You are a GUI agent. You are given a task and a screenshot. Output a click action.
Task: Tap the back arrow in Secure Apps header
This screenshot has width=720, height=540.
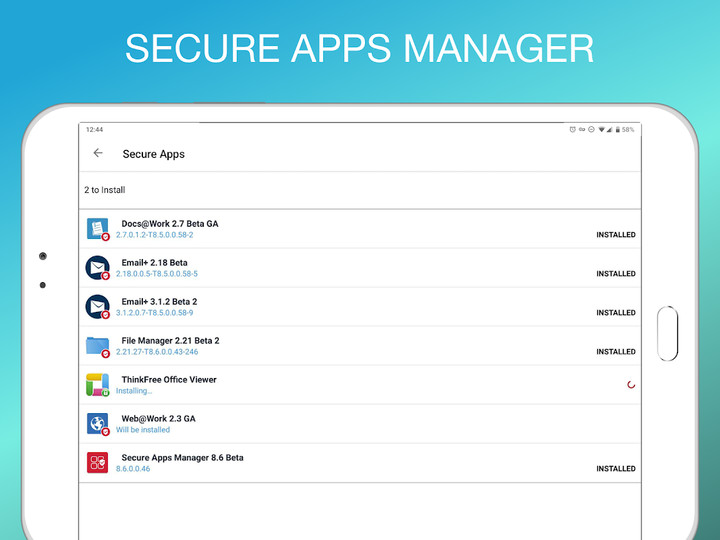tap(98, 153)
